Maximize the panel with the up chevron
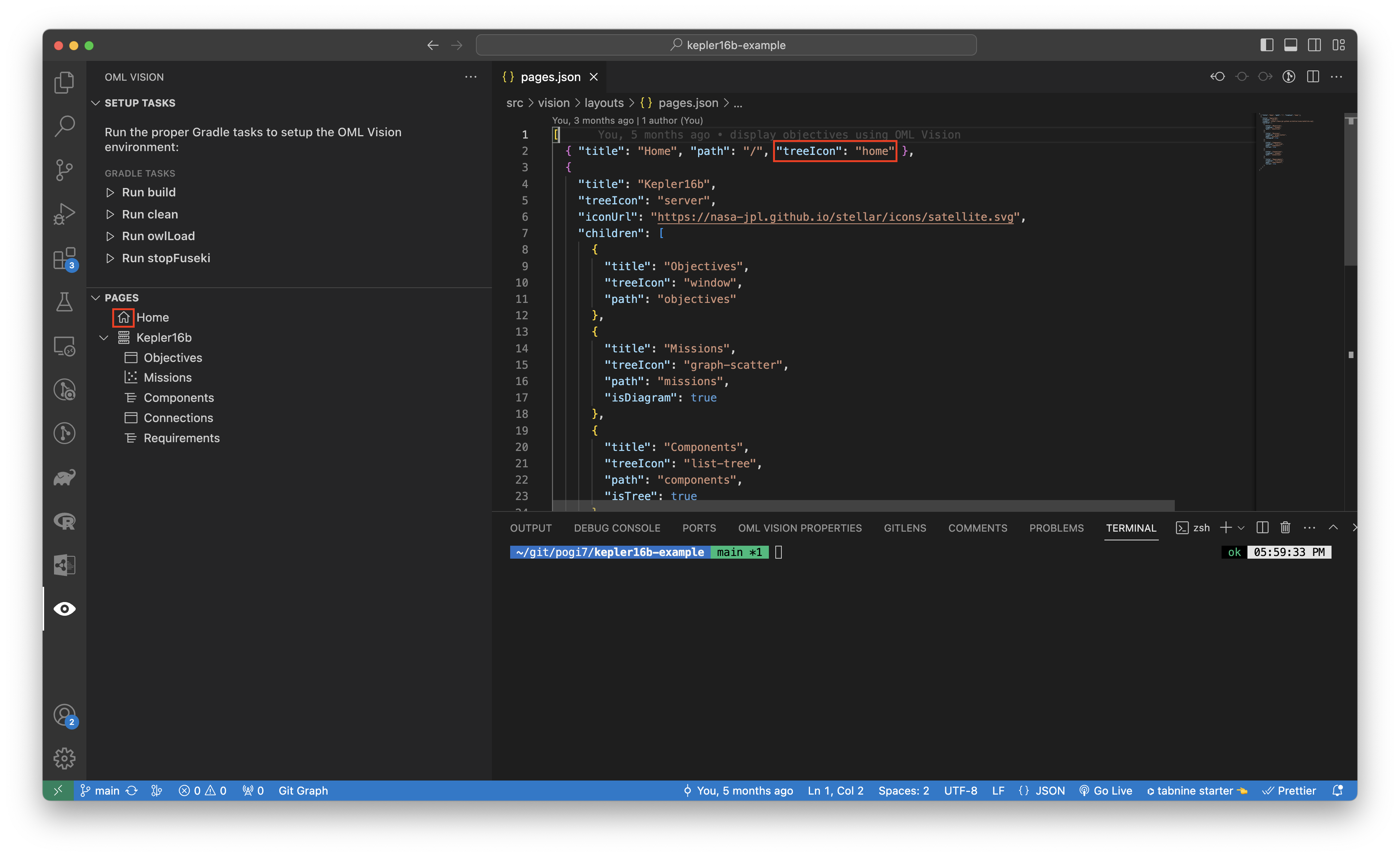 [x=1333, y=527]
